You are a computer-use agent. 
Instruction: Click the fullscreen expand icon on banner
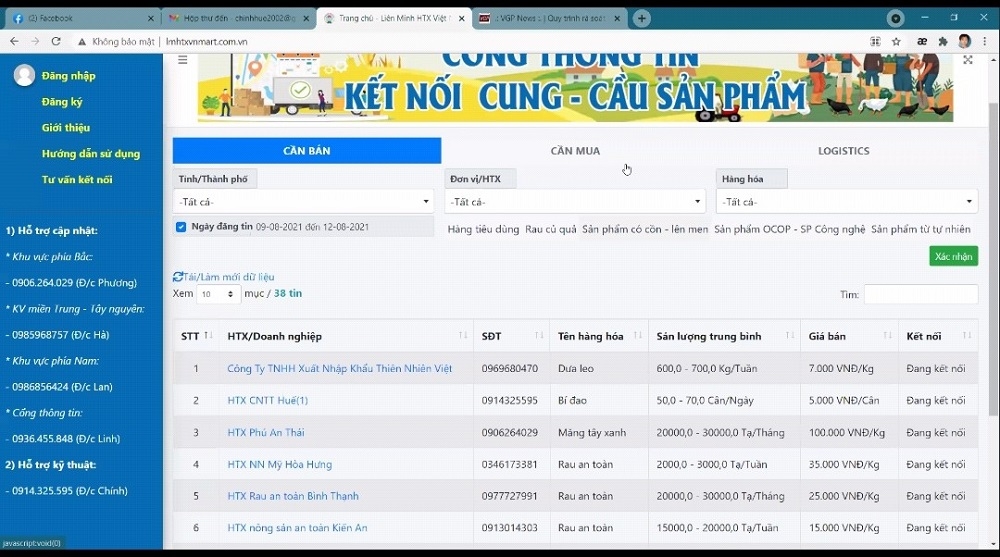tap(967, 59)
